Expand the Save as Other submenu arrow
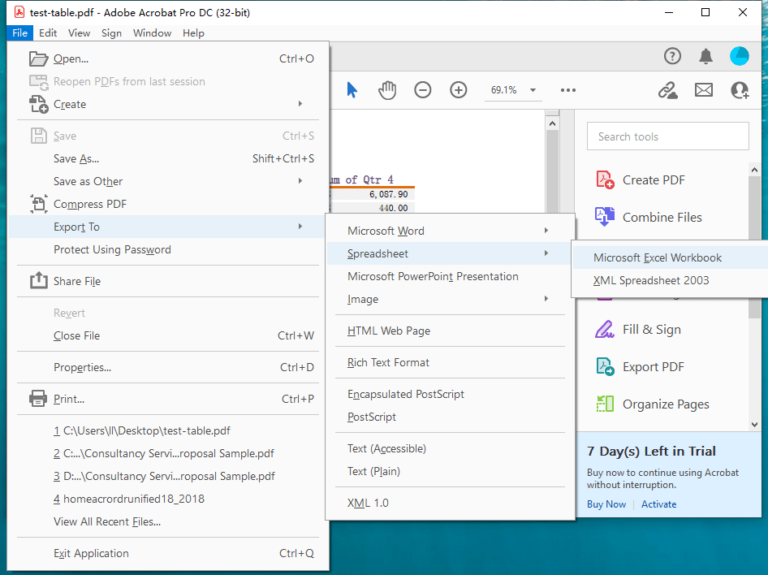Image resolution: width=768 pixels, height=575 pixels. 300,181
